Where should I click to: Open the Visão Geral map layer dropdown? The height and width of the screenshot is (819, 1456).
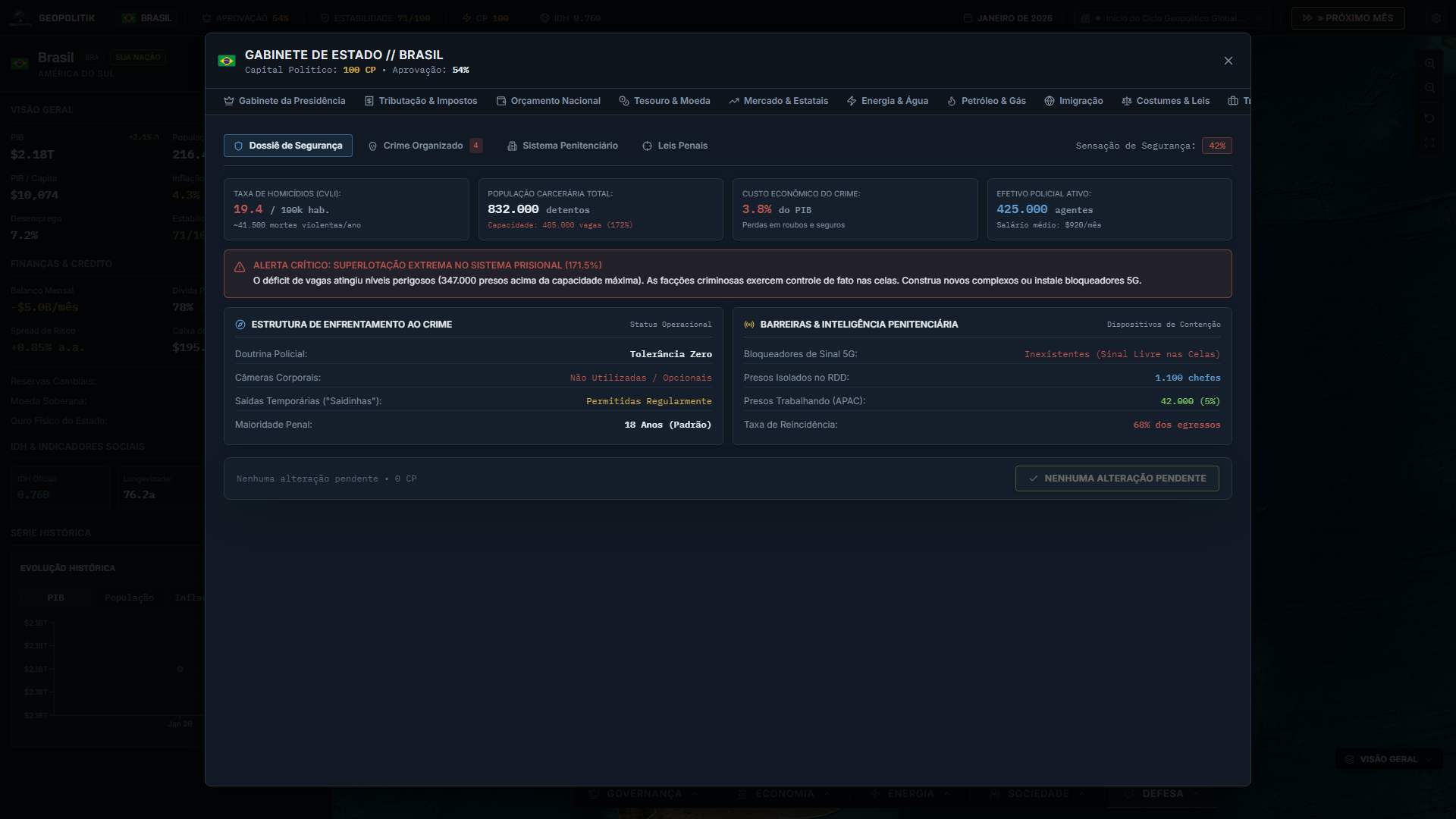(x=1389, y=759)
